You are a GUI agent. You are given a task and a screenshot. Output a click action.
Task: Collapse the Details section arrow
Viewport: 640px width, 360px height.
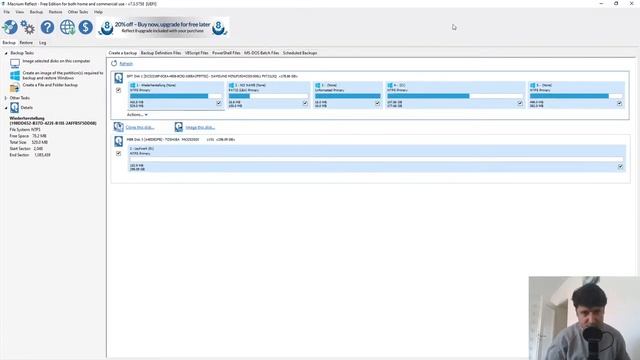(x=6, y=108)
